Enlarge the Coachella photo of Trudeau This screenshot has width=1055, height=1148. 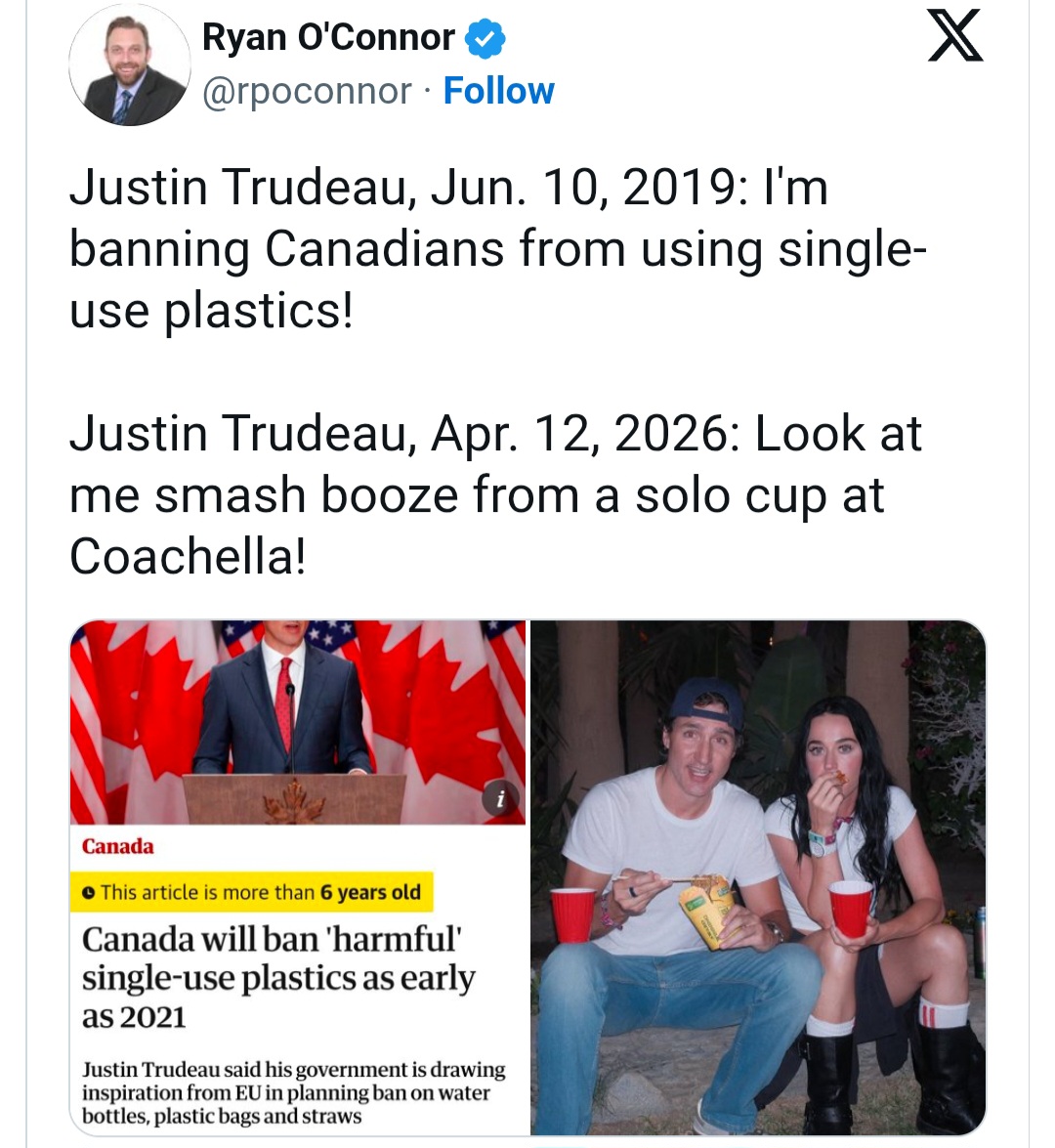[757, 870]
